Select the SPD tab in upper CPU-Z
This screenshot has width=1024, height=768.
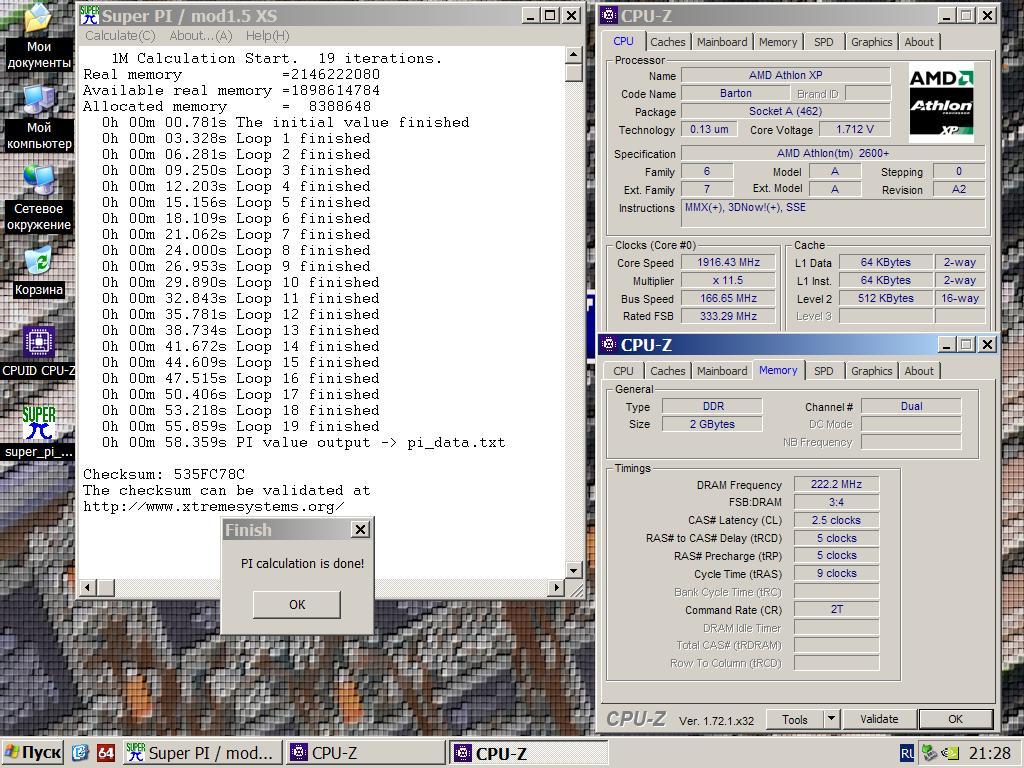(824, 42)
